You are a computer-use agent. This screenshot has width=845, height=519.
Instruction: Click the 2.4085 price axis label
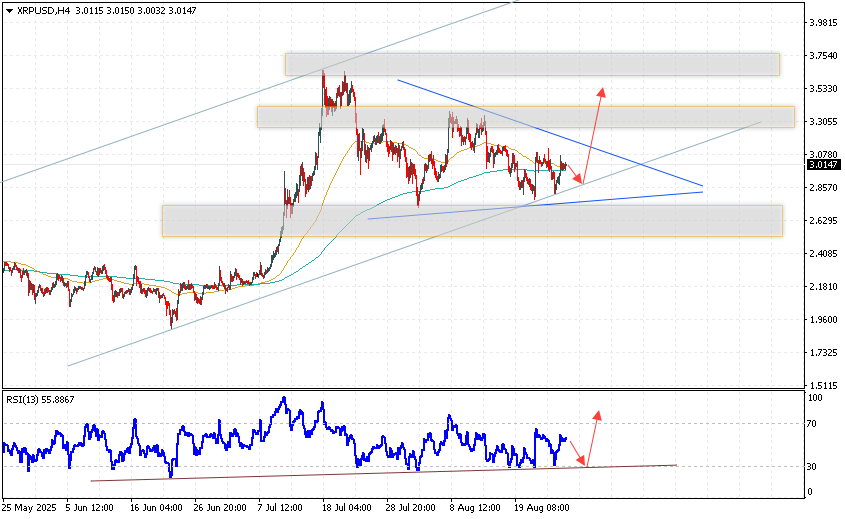823,253
